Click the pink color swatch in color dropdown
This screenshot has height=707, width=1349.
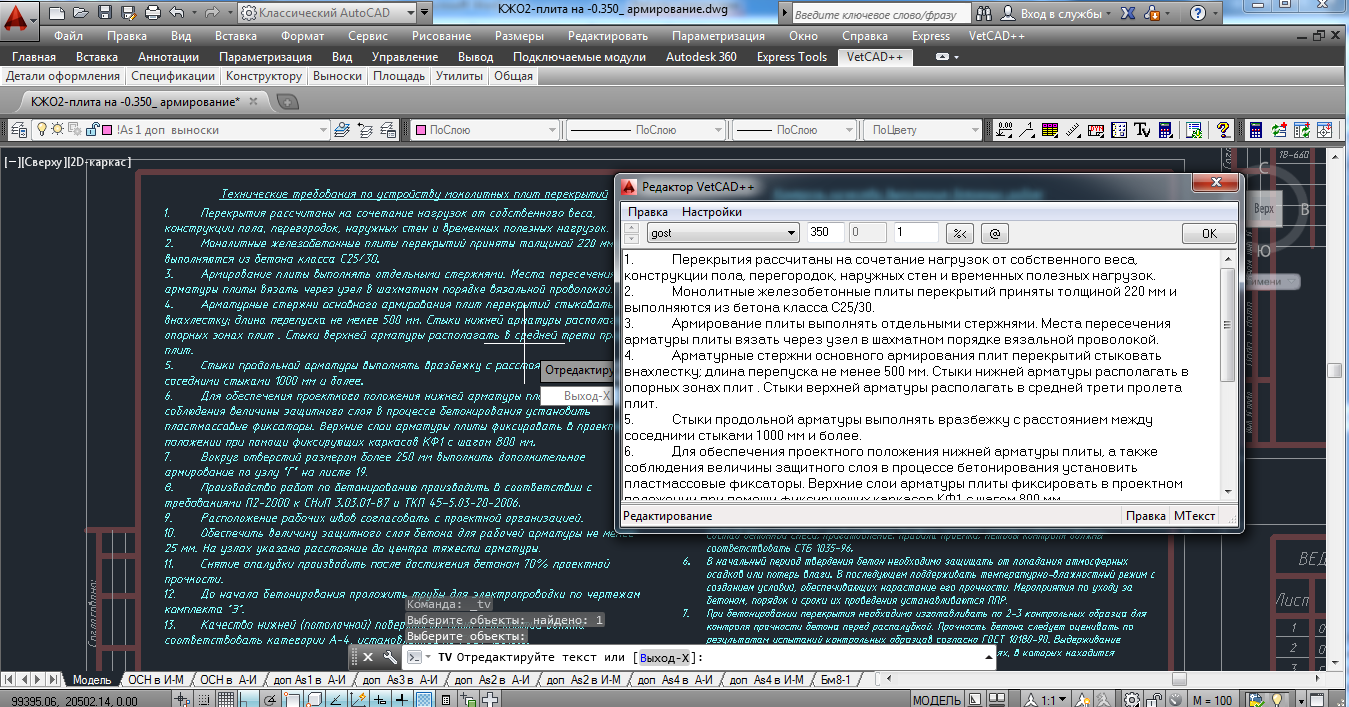pos(421,130)
